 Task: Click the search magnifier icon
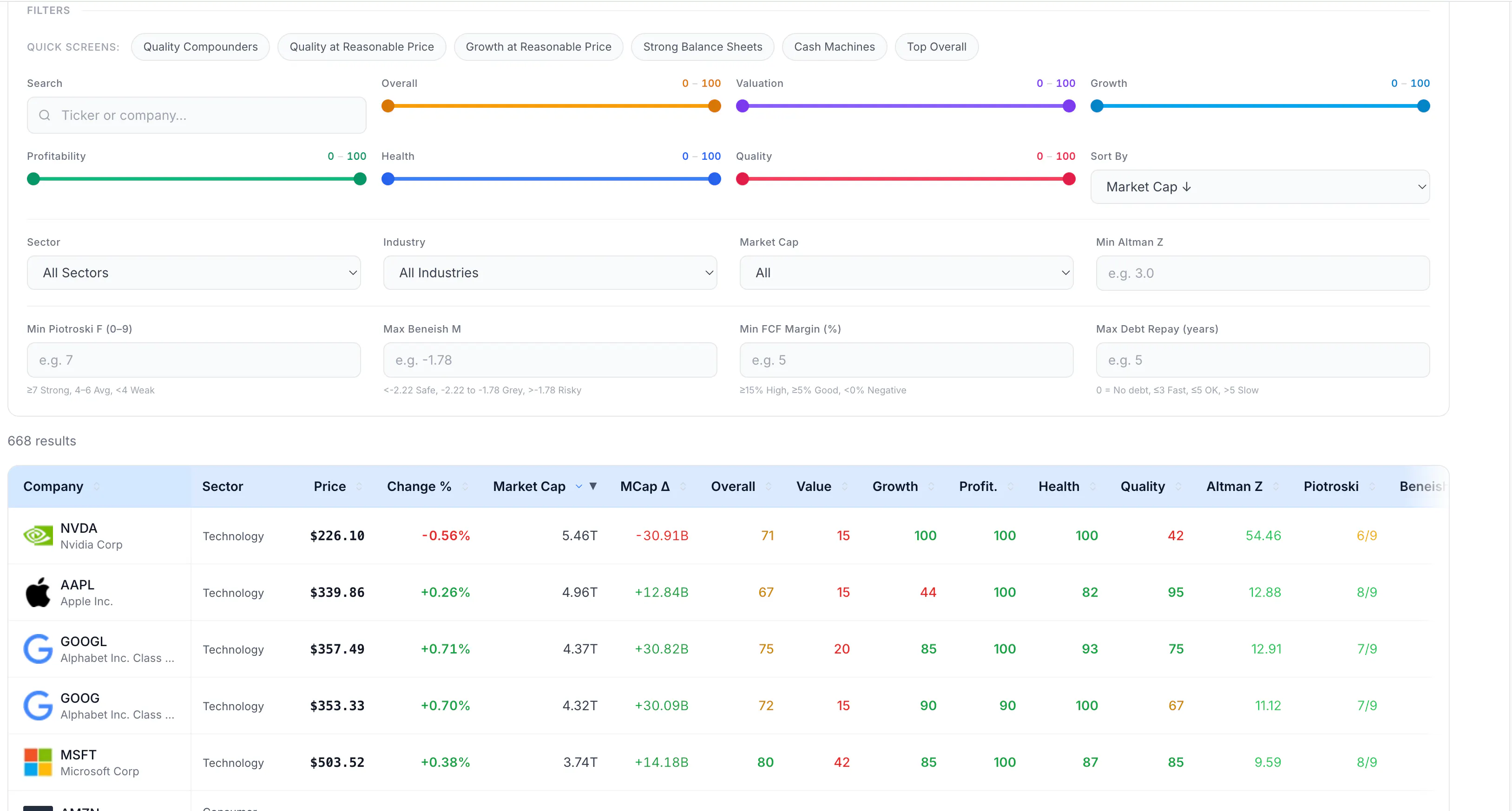45,115
